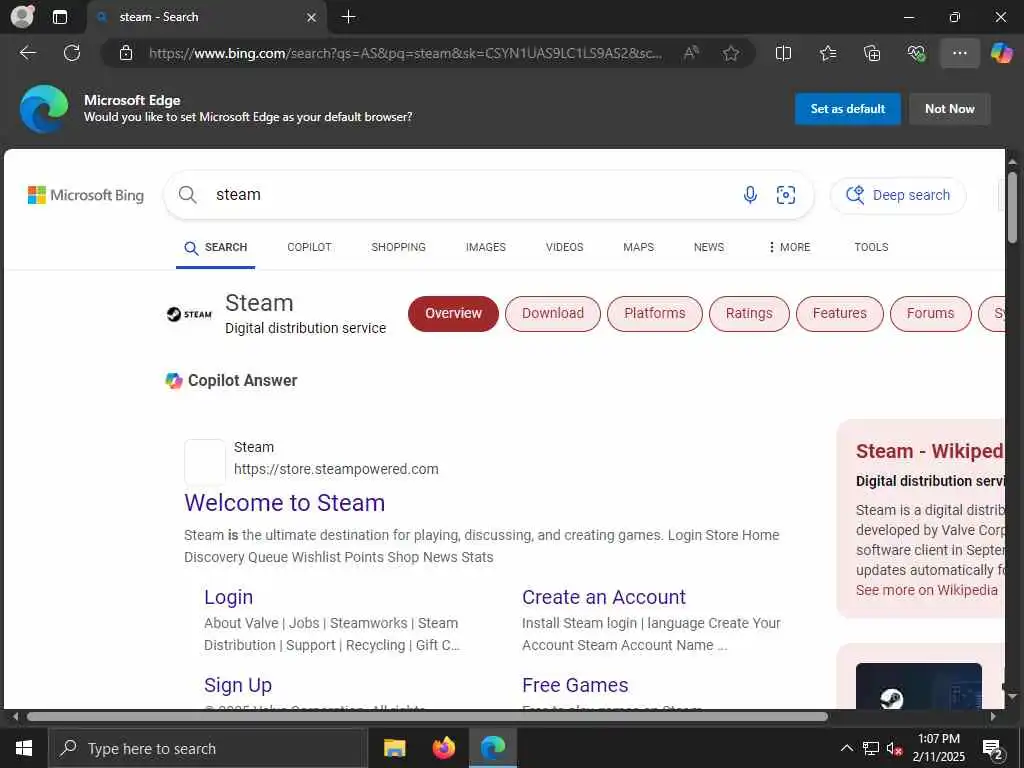Switch to the MAPS tab
Viewport: 1024px width, 768px height.
[x=638, y=248]
